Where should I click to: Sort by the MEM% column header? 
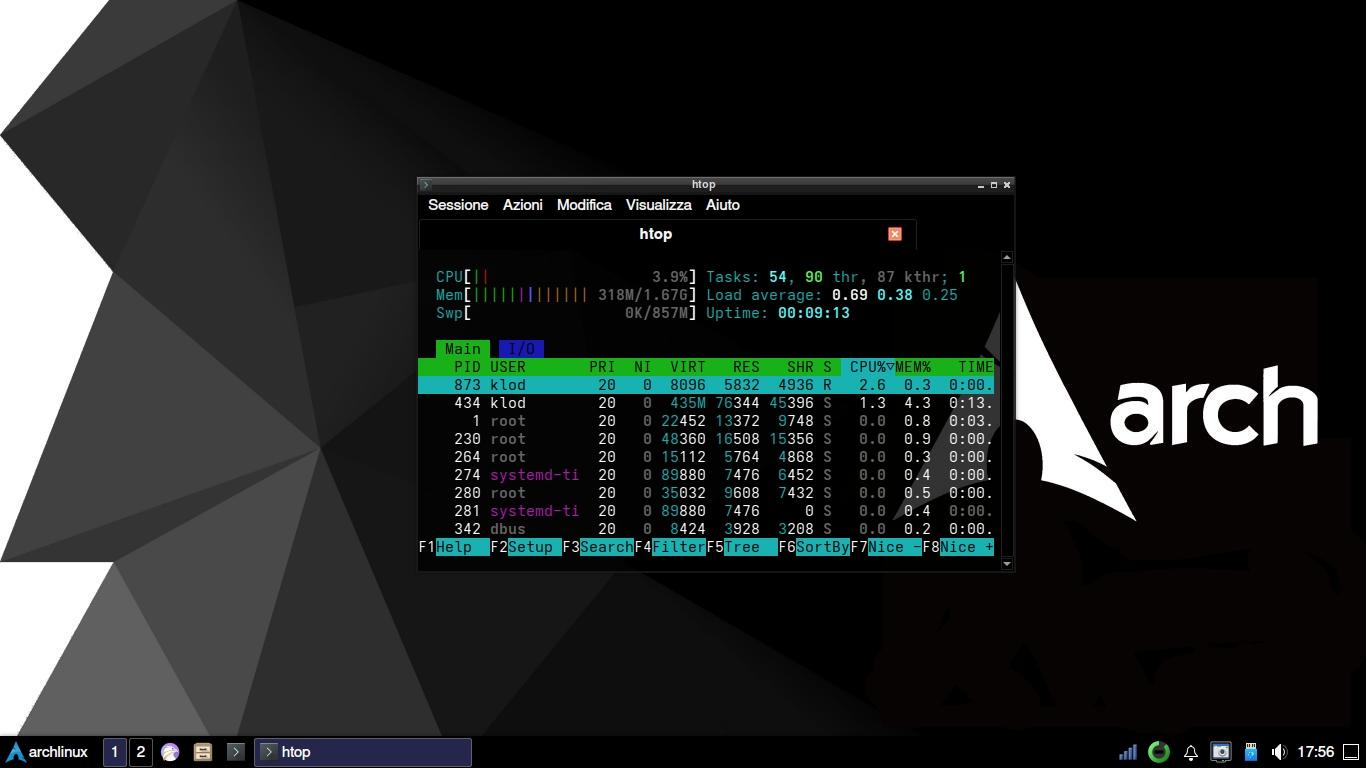(x=913, y=367)
